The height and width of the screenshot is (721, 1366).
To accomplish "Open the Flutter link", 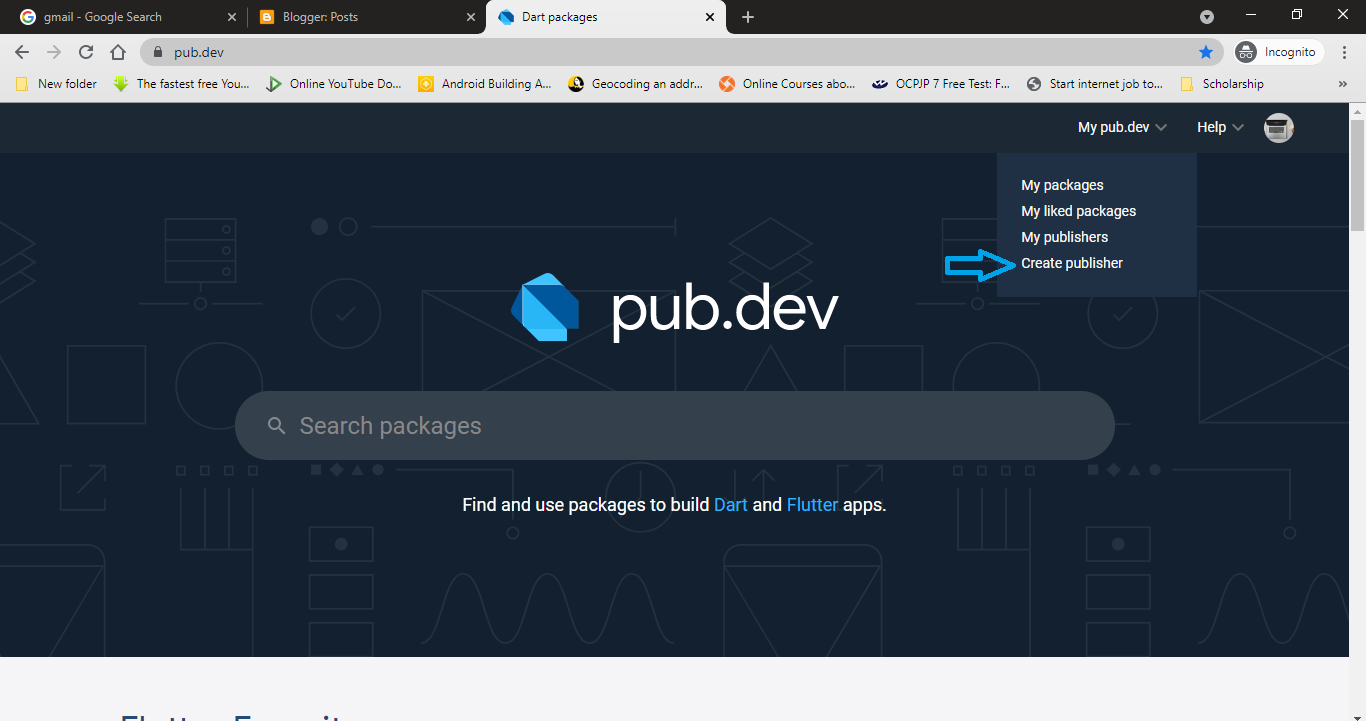I will point(812,505).
